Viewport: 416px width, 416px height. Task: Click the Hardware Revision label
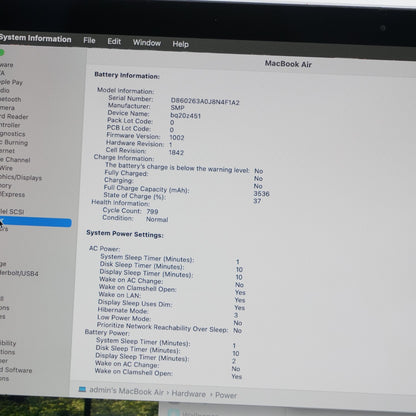135,144
